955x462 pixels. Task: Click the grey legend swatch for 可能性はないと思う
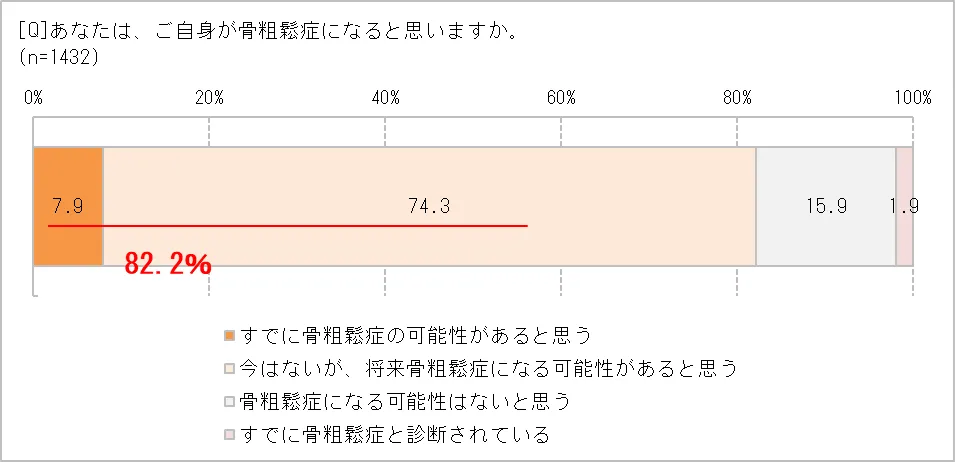click(x=230, y=402)
